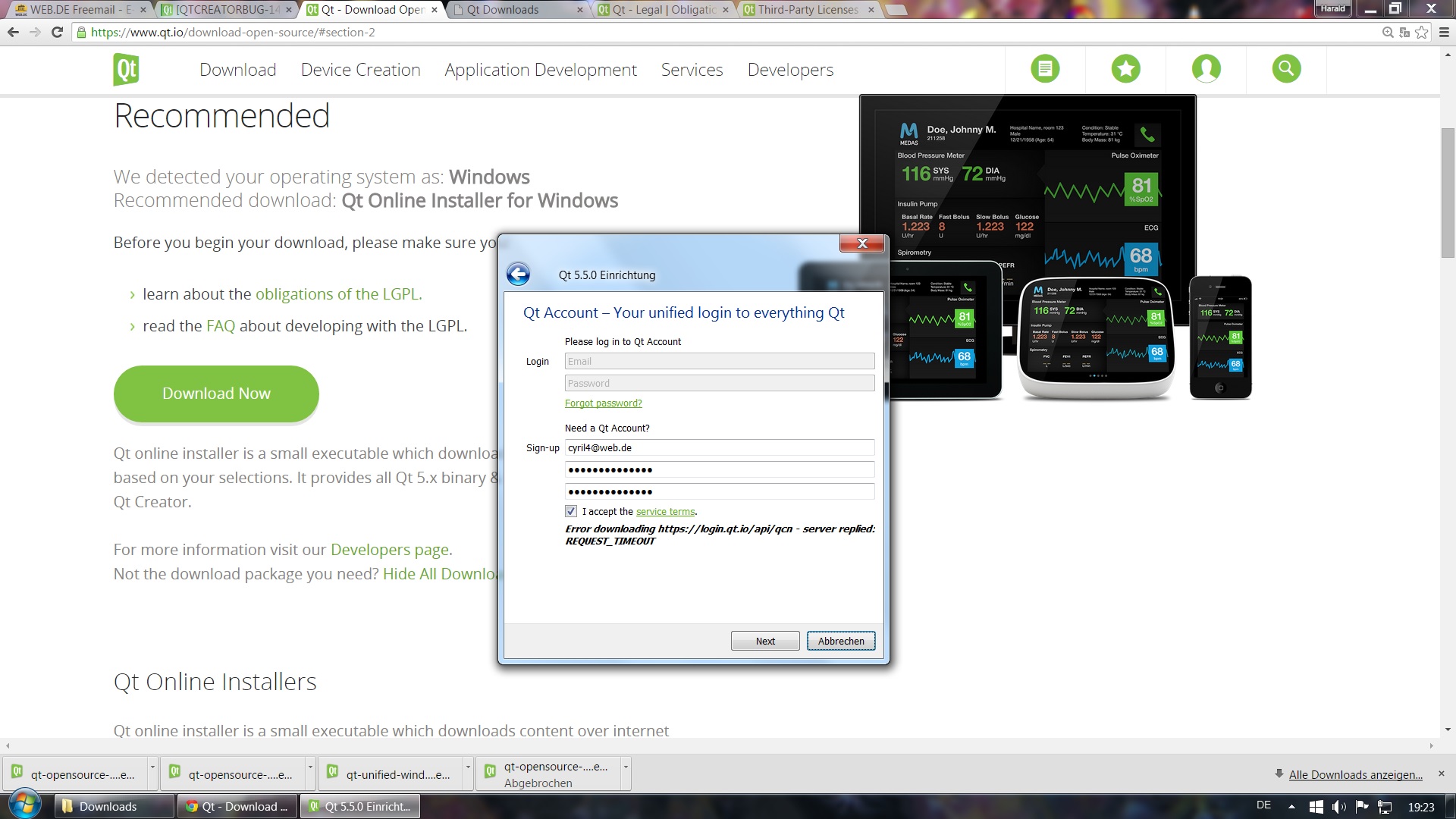Open the Chrome menu hamburger icon
The image size is (1456, 819).
[1444, 32]
